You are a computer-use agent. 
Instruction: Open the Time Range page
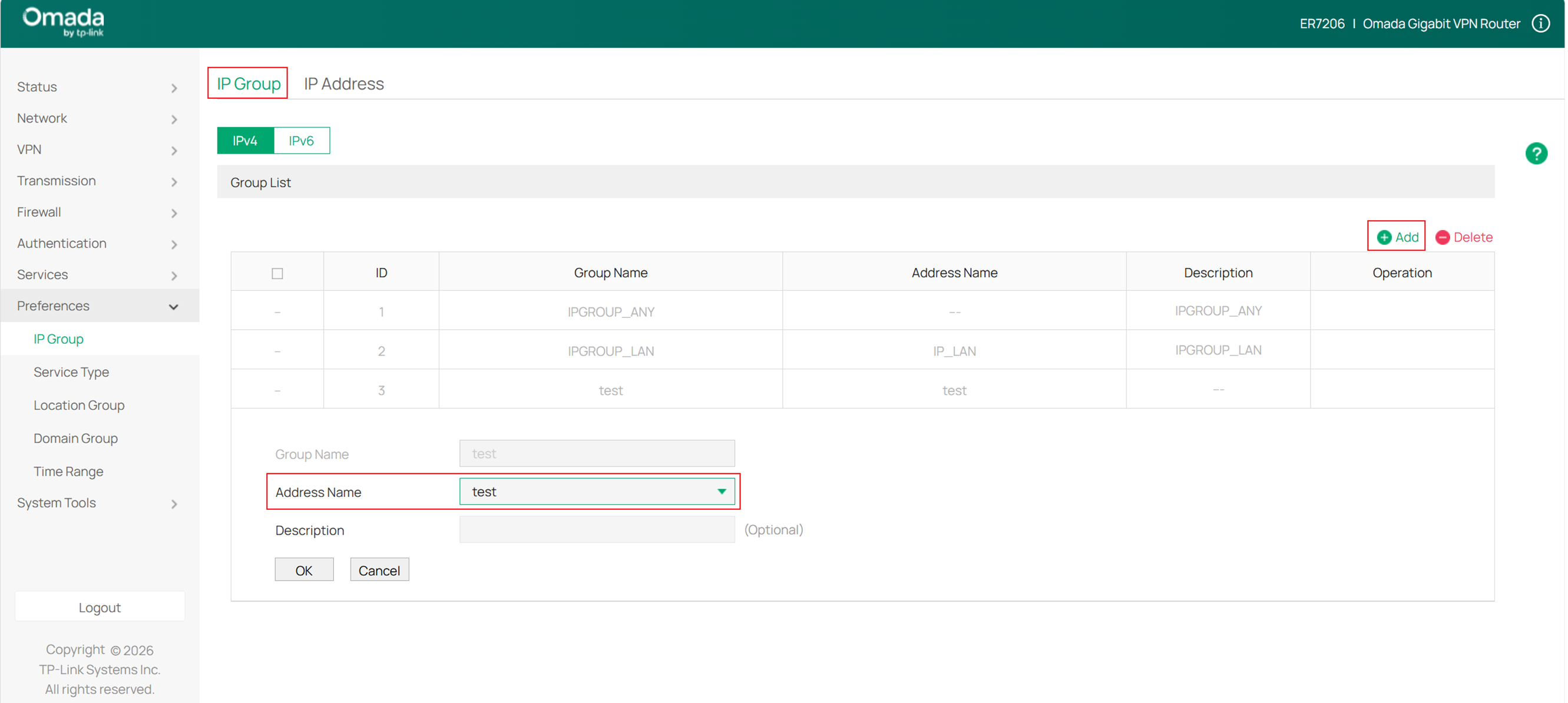pyautogui.click(x=68, y=470)
